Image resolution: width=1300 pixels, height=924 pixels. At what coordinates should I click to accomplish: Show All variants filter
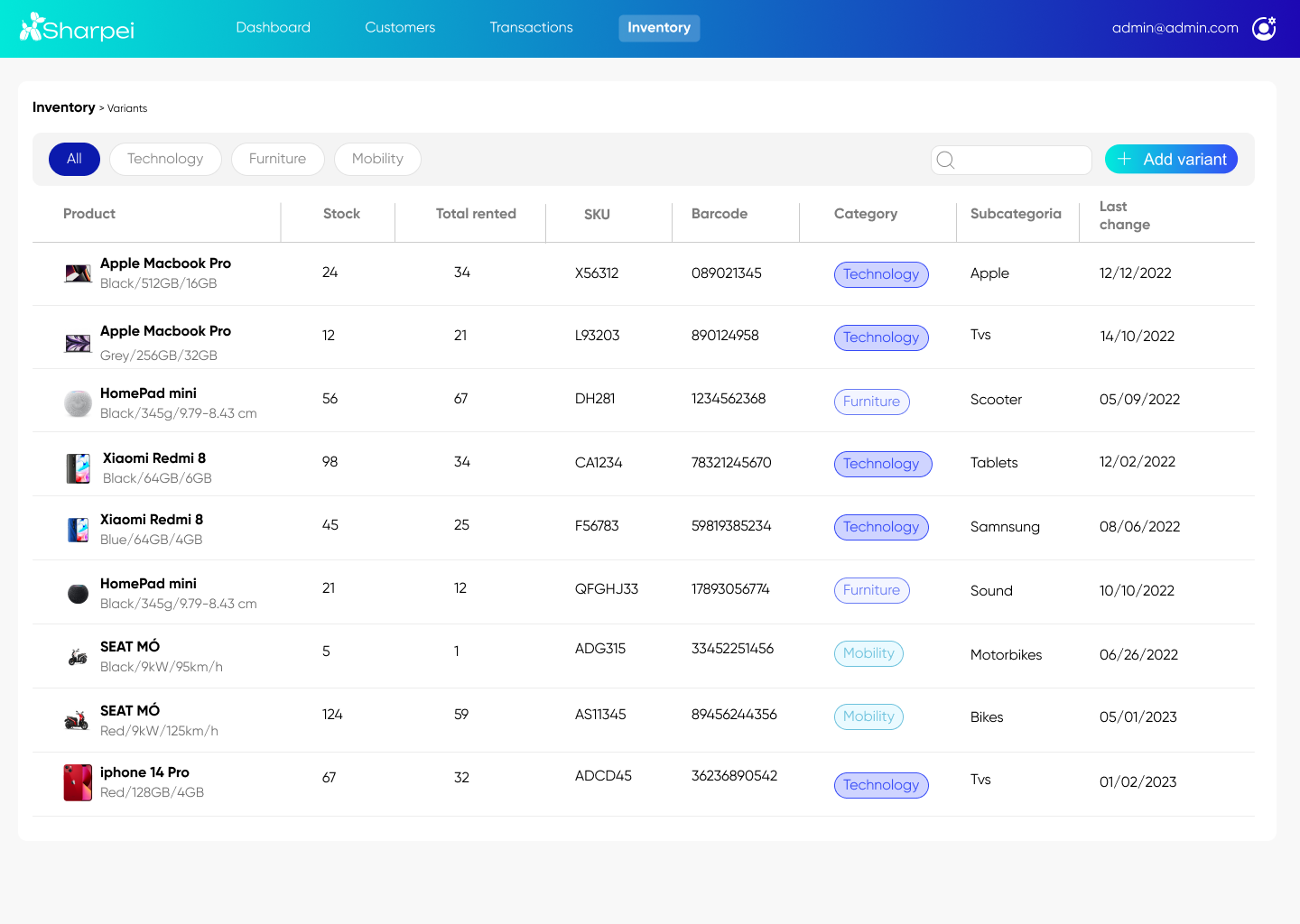click(74, 159)
